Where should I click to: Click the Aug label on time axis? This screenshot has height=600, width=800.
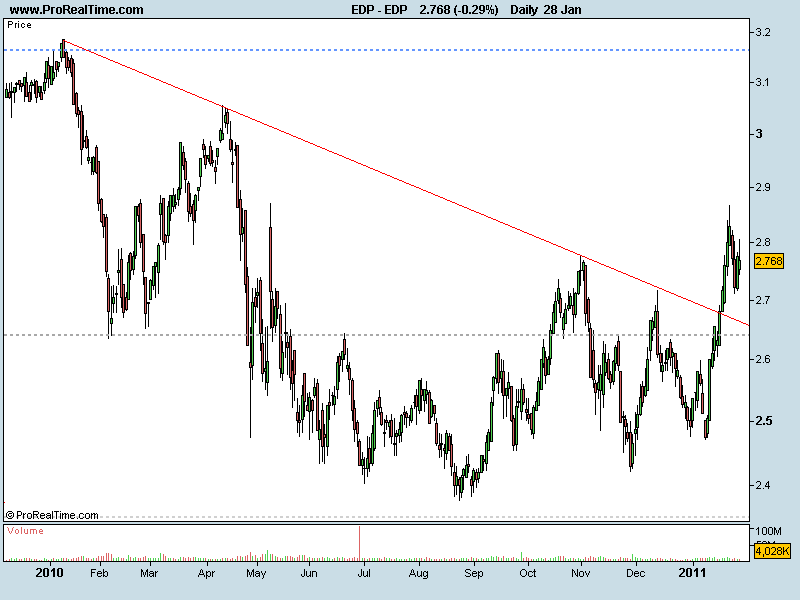(x=418, y=573)
